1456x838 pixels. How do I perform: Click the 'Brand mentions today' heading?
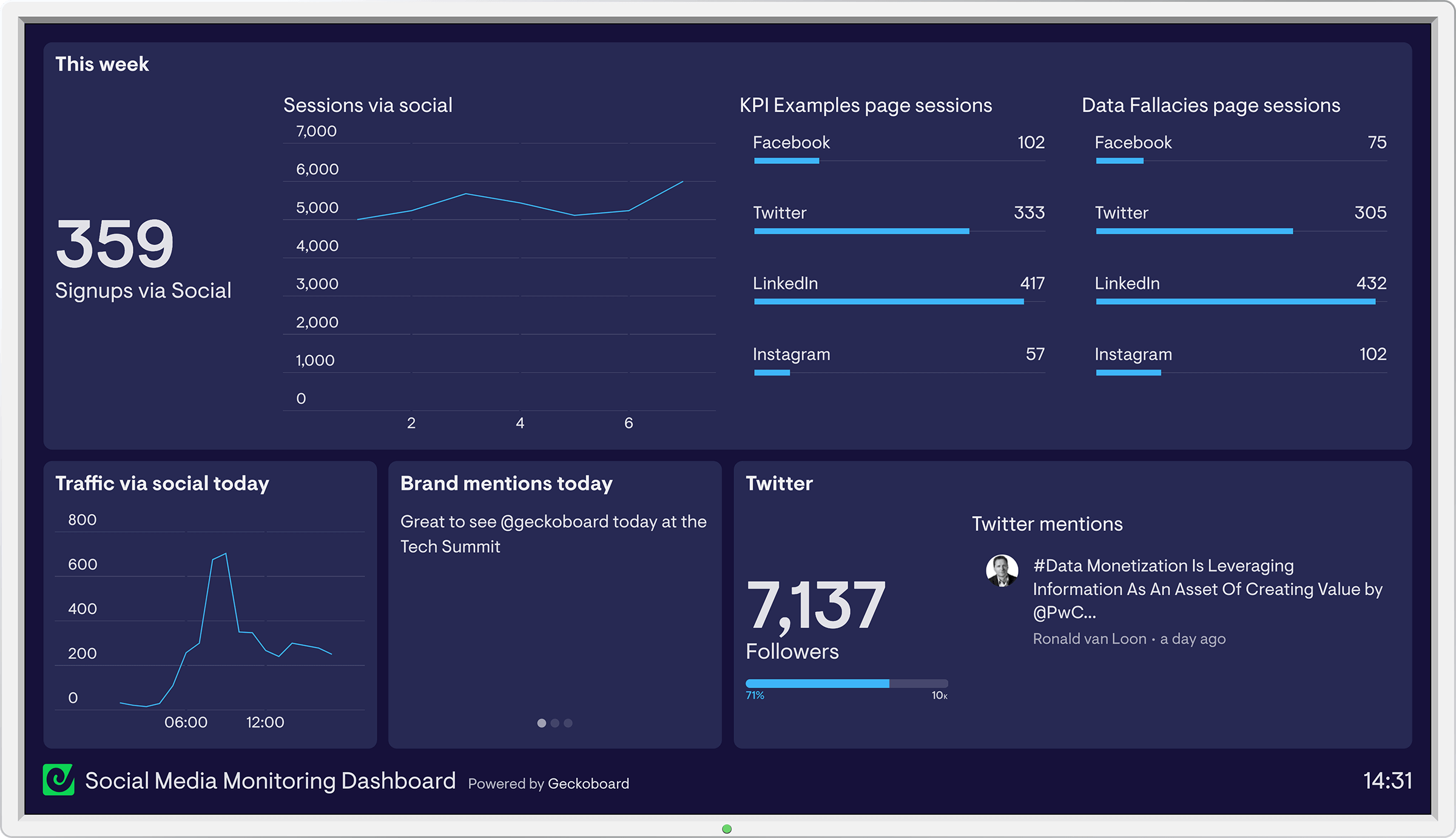pos(507,484)
